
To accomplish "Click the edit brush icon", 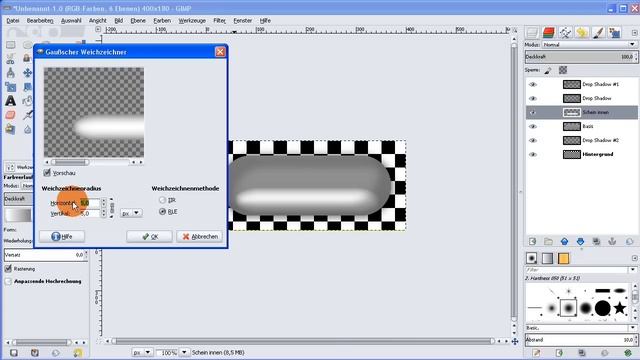I will click(536, 353).
